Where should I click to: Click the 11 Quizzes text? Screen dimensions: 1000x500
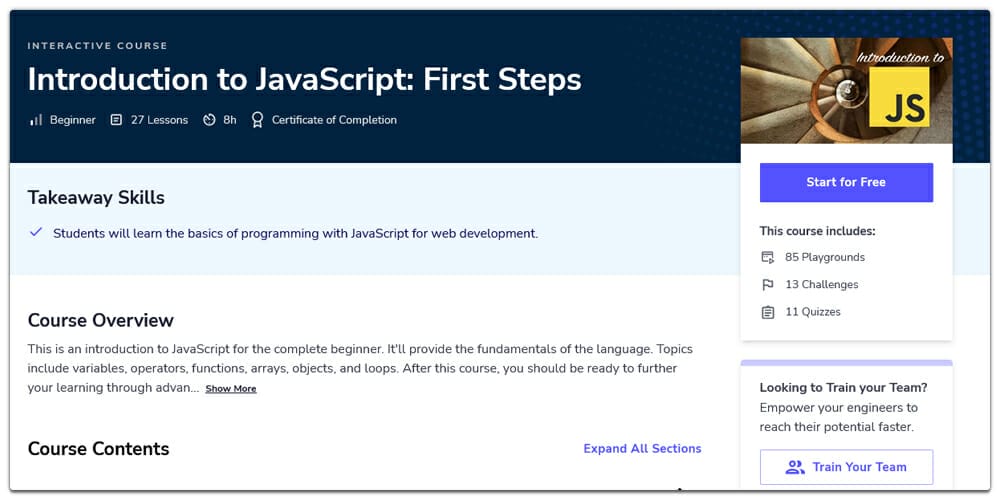[813, 312]
